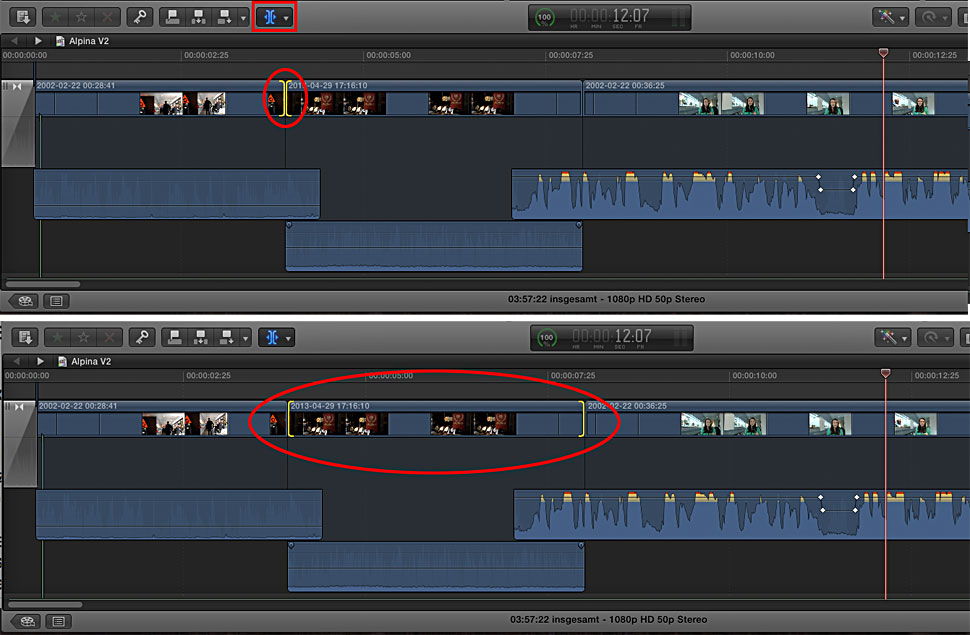Click the Insert clip icon in upper toolbar
The width and height of the screenshot is (970, 635).
click(198, 17)
